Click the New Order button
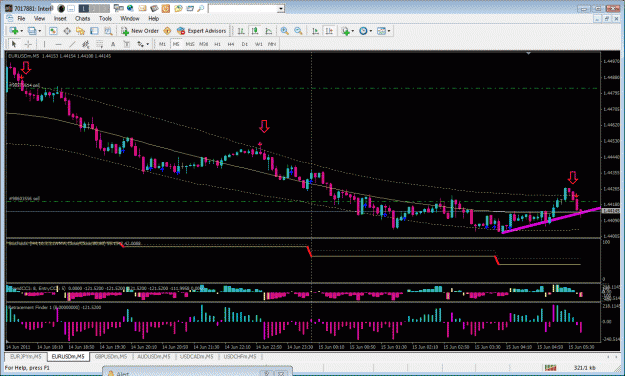Image resolution: width=625 pixels, height=376 pixels. (140, 31)
